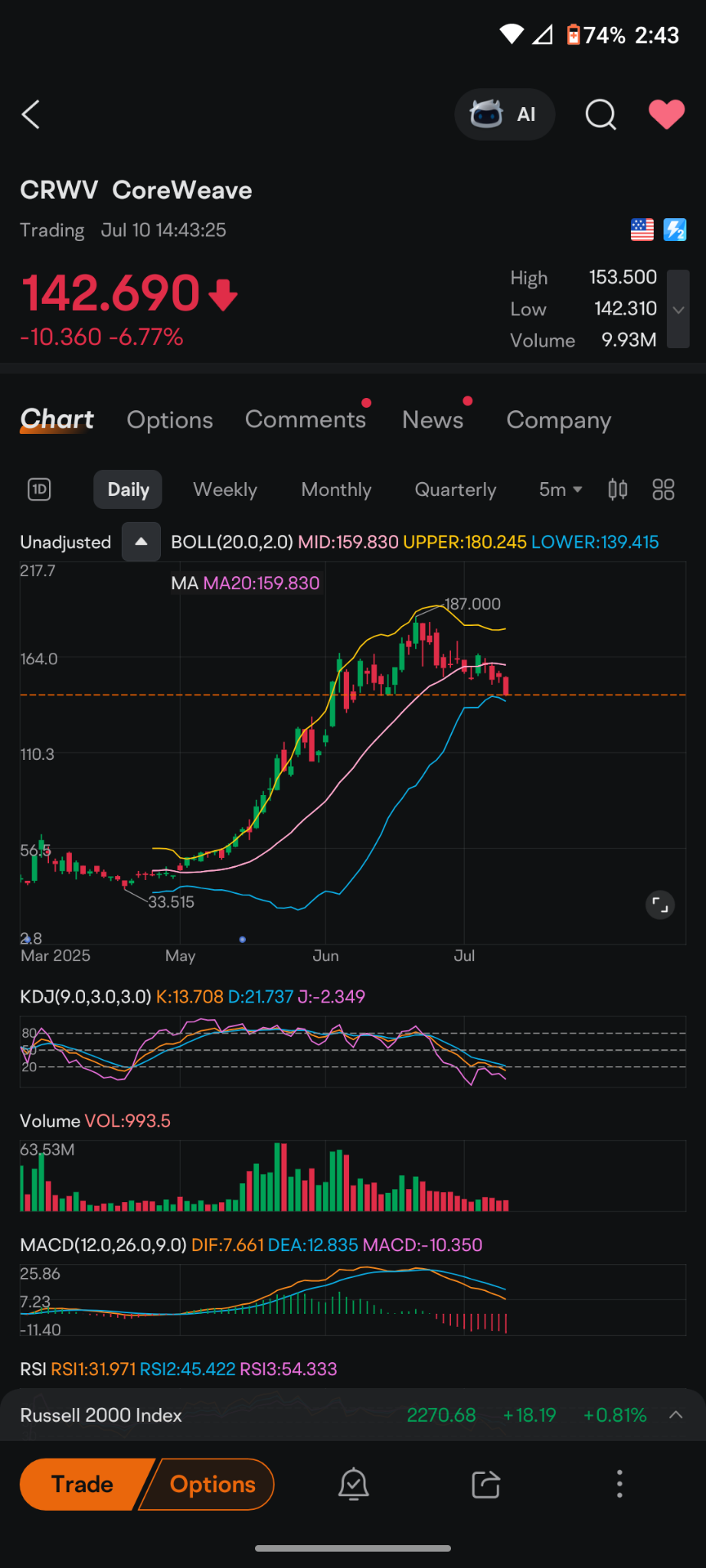Go back using the arrow icon
Viewport: 706px width, 1568px height.
click(31, 115)
